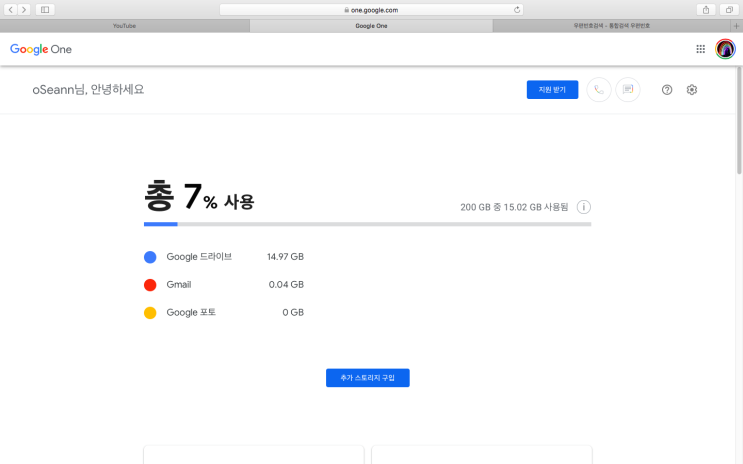Select the Google One tab
The width and height of the screenshot is (743, 464).
[371, 26]
